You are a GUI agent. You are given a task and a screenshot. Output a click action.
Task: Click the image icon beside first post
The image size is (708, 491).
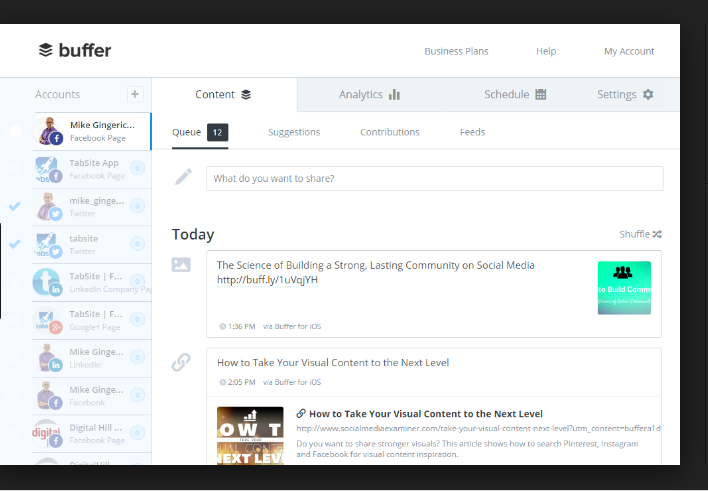(x=181, y=265)
